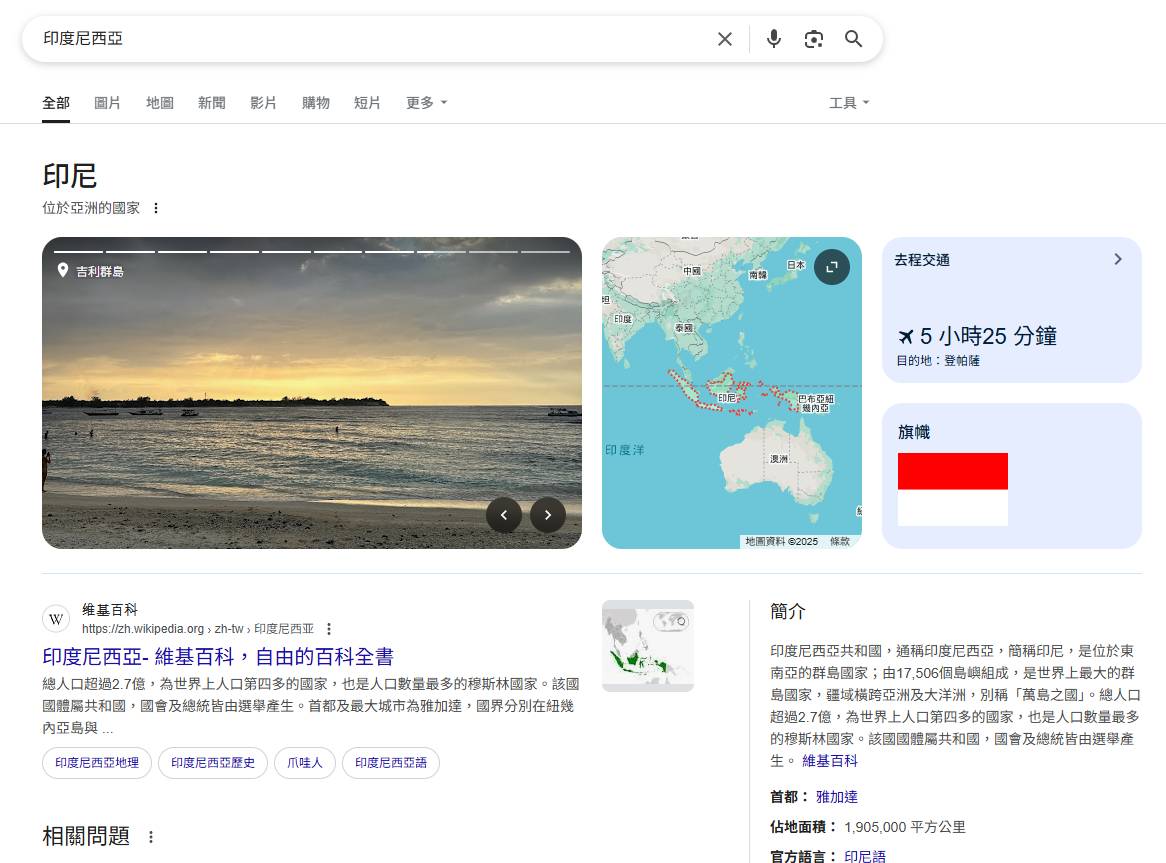Click the location pin icon for 吉利群島
Screen dimensions: 1166x863
[x=63, y=271]
